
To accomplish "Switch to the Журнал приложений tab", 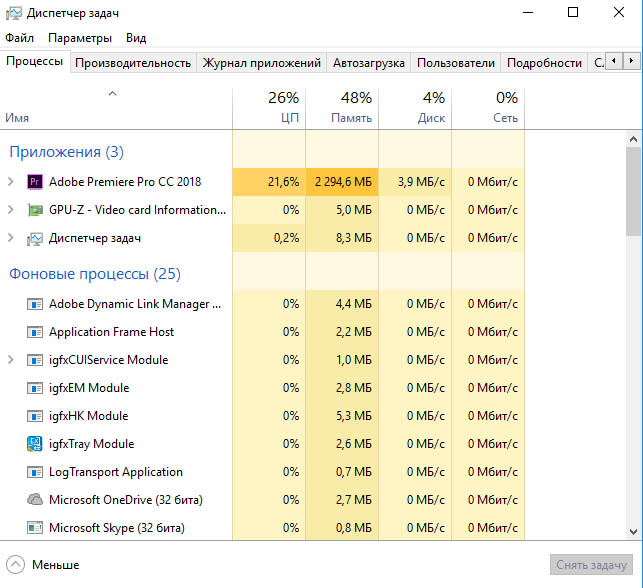I will 262,63.
